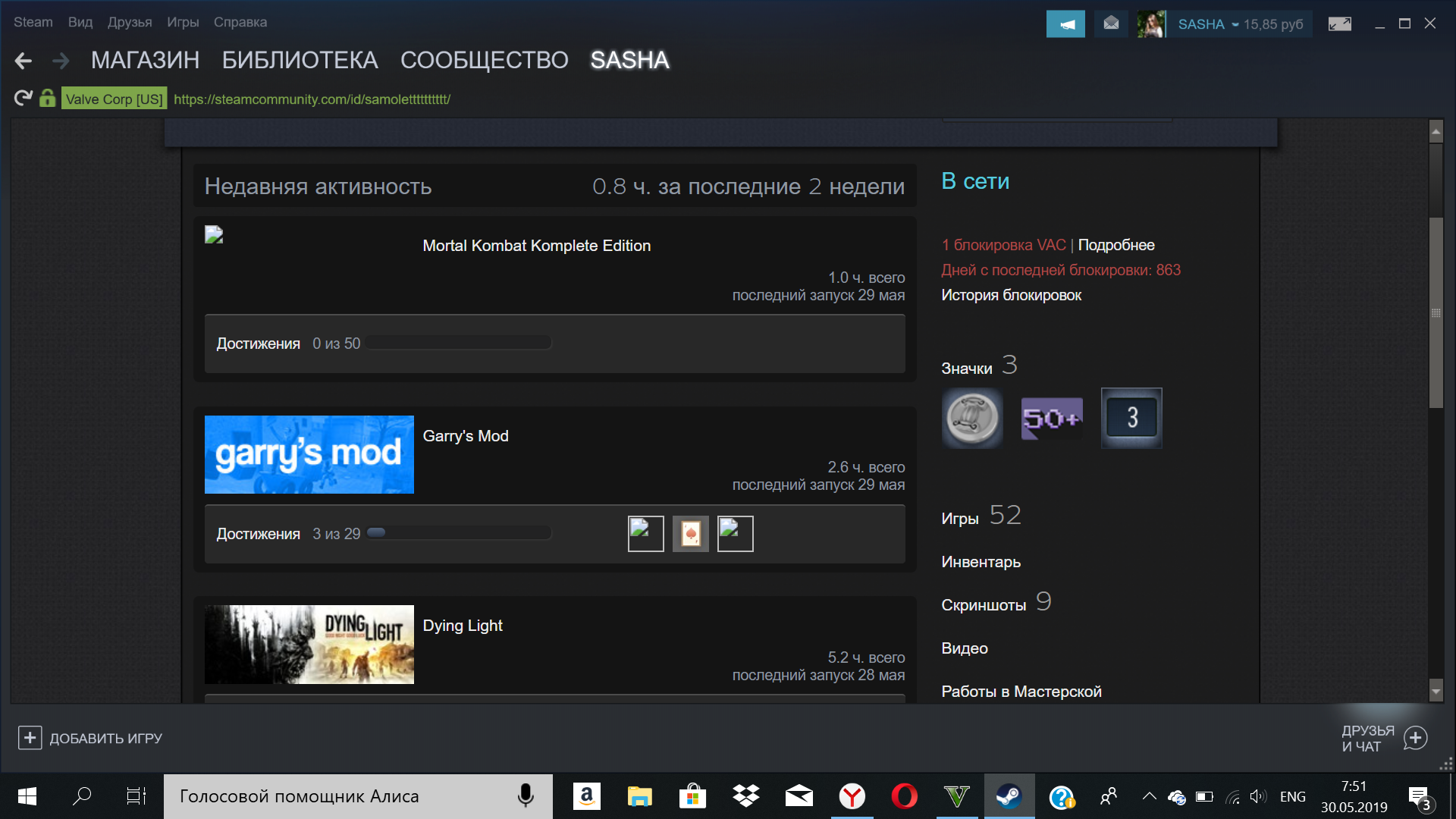Image resolution: width=1456 pixels, height=819 pixels.
Task: Click the SASHA profile avatar
Action: coord(1151,24)
